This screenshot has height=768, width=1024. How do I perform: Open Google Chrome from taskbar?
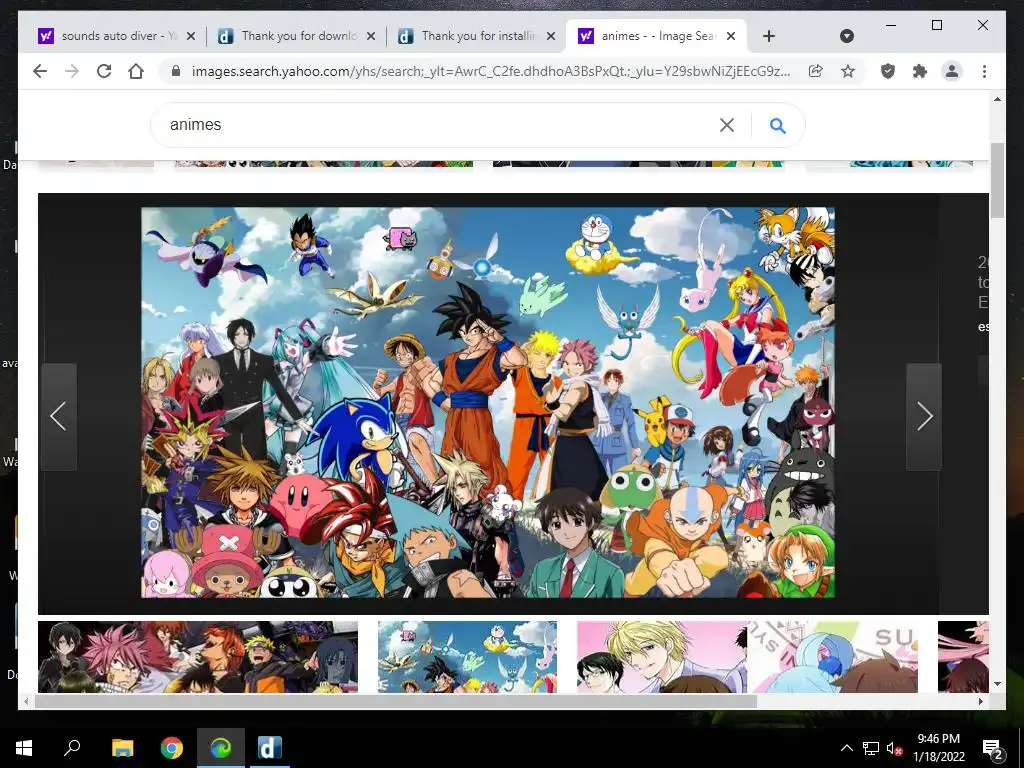[172, 748]
